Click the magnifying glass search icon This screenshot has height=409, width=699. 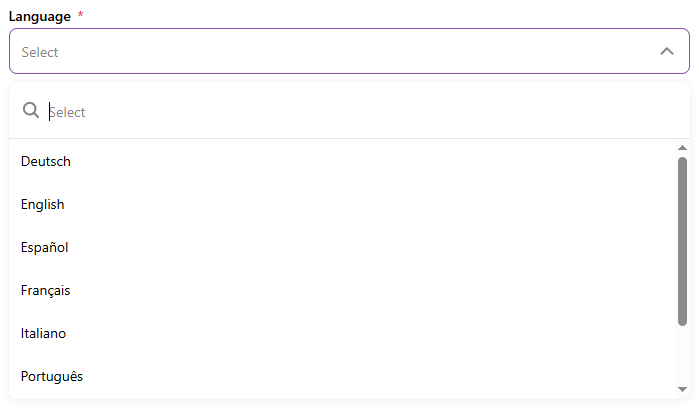click(31, 111)
